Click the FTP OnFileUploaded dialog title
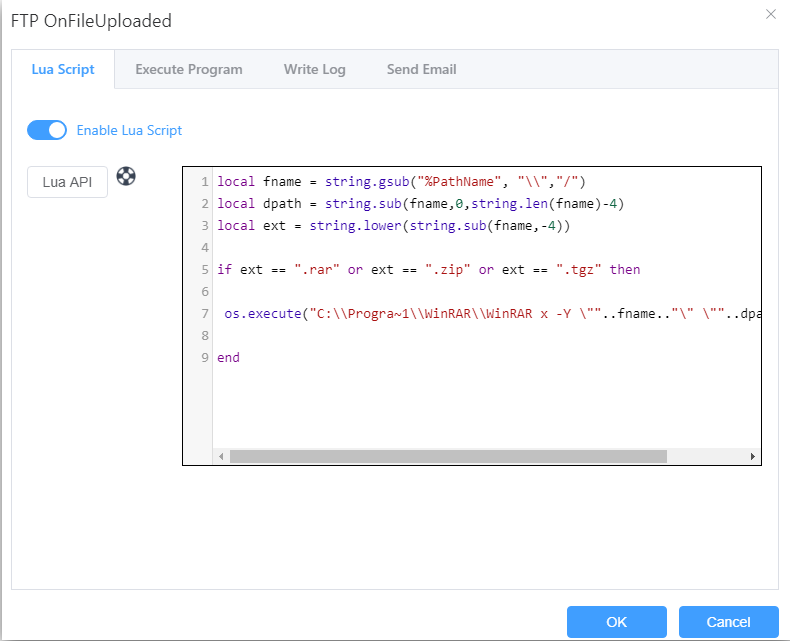Image resolution: width=790 pixels, height=641 pixels. tap(91, 21)
